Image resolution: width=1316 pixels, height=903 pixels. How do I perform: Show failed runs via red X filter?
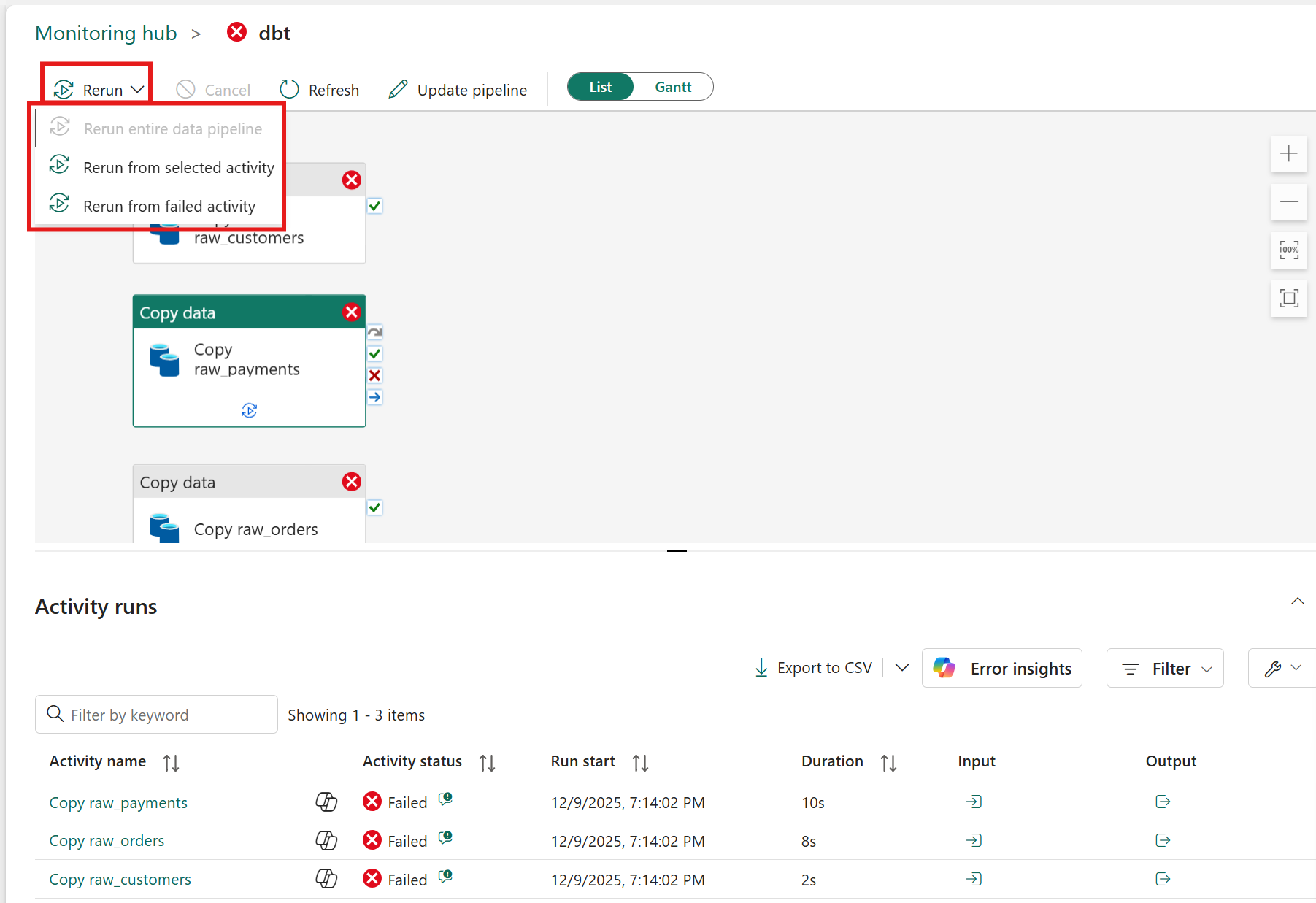374,375
